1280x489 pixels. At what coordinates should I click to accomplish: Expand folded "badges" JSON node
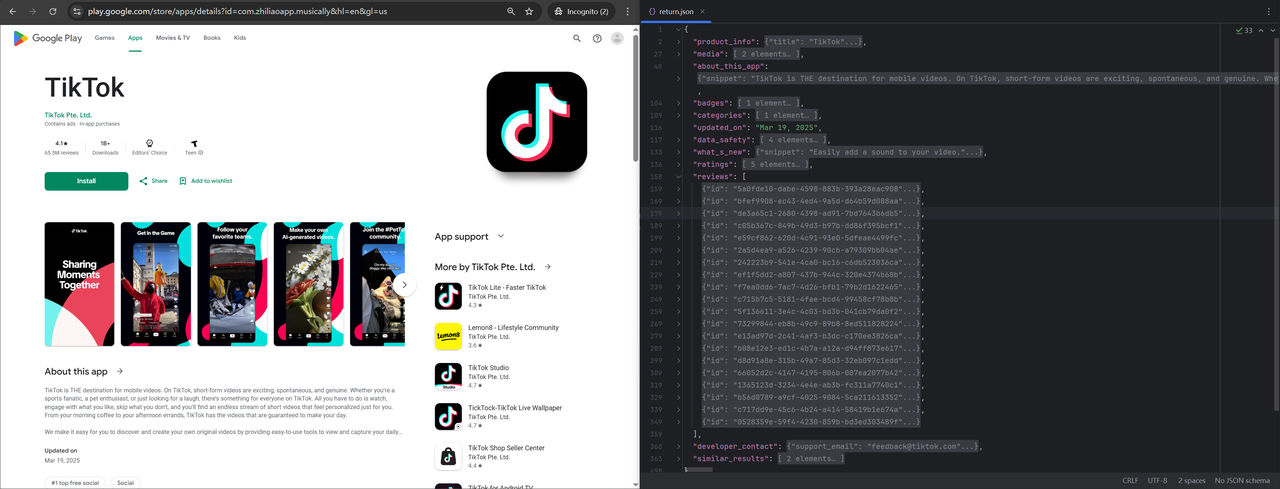point(679,103)
